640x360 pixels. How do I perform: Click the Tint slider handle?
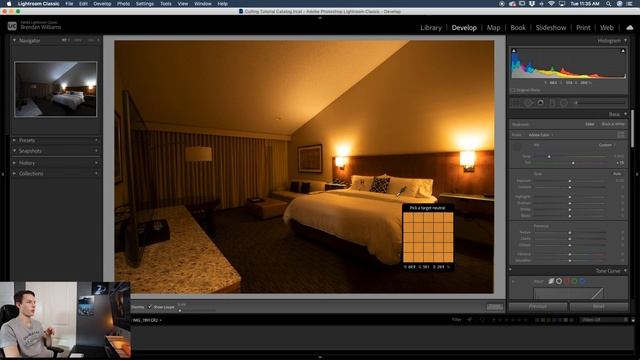573,163
